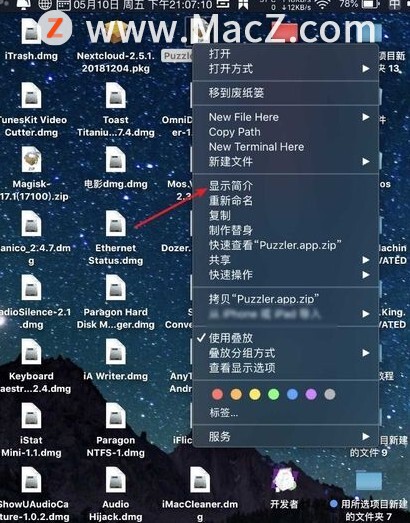This screenshot has height=523, width=410.
Task: Expand the 服务 submenu
Action: coord(286,436)
